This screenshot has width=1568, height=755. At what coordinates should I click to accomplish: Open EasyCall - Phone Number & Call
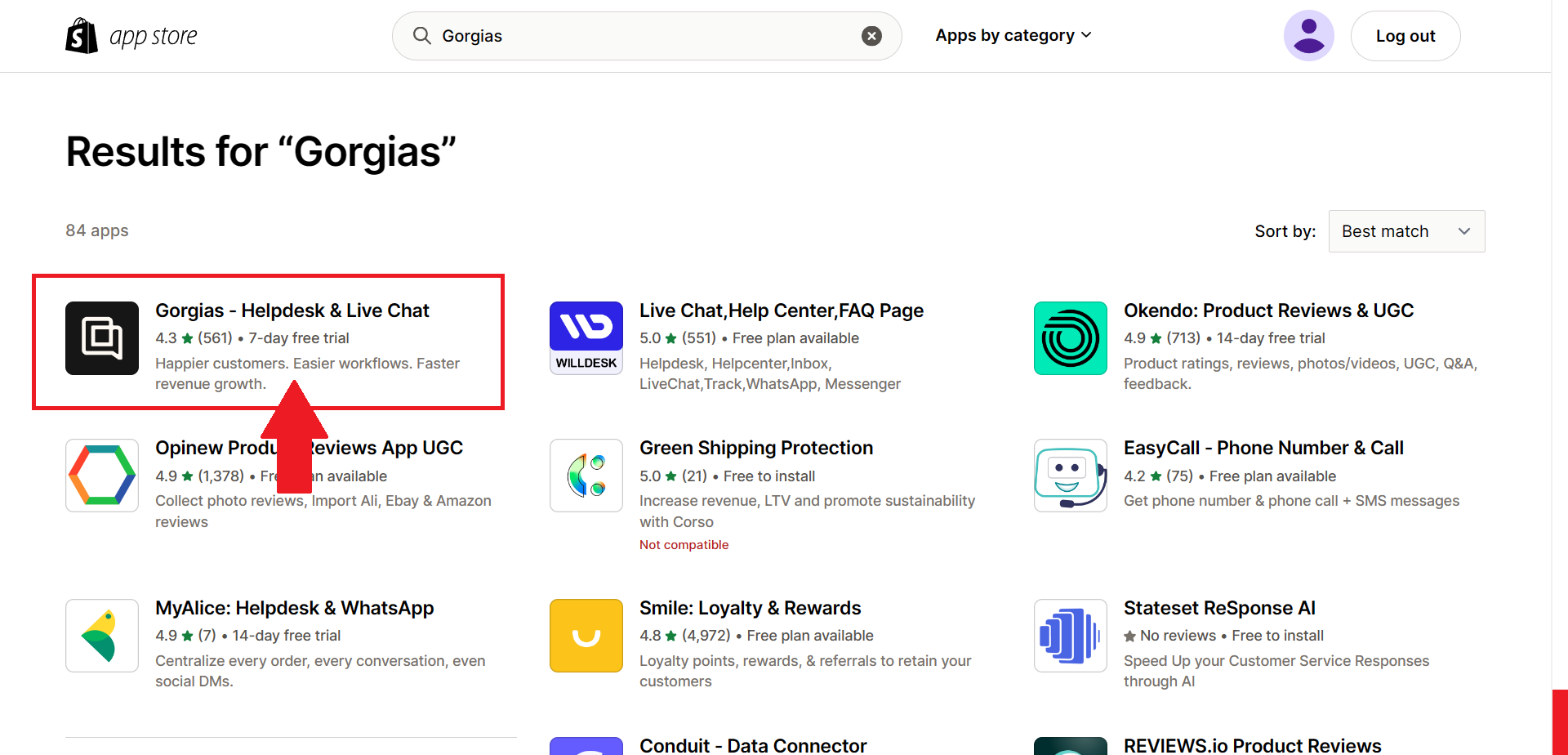(1263, 448)
